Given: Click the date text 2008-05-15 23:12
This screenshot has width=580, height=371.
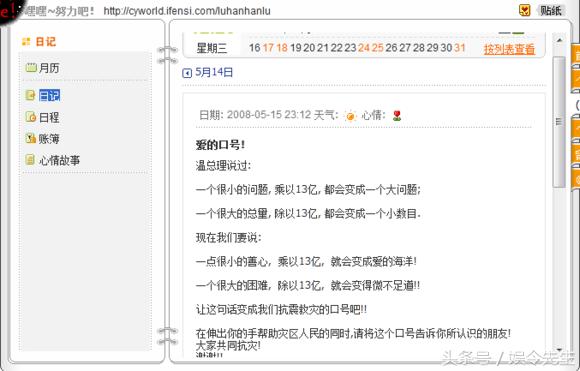Looking at the screenshot, I should 269,115.
